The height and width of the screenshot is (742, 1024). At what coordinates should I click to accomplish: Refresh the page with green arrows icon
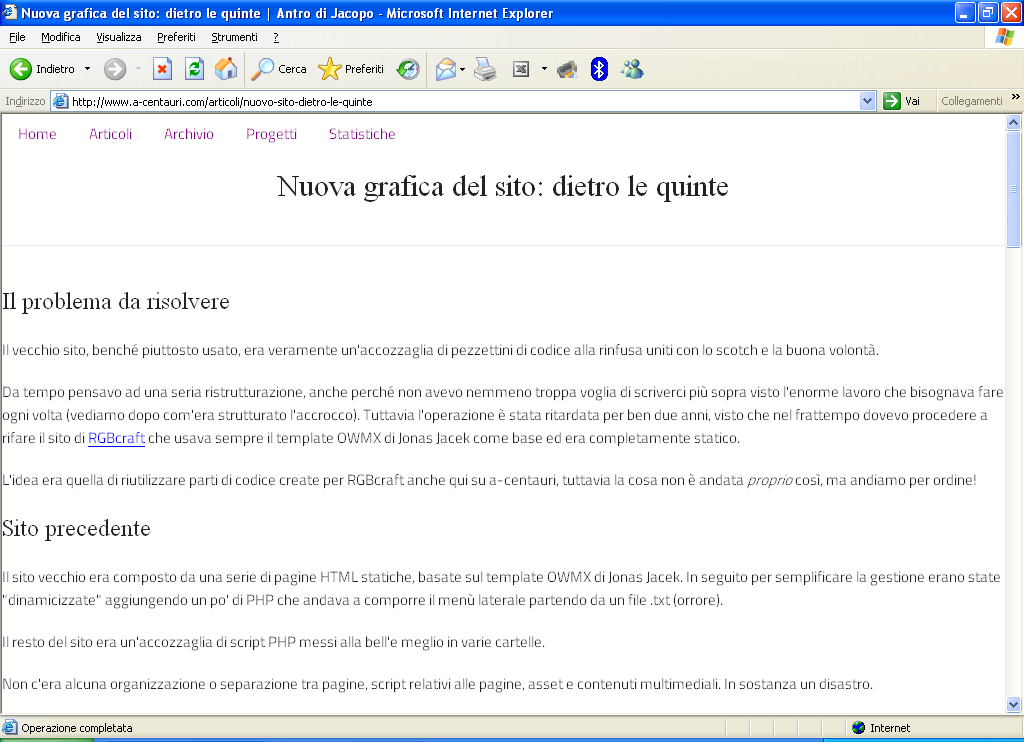pos(194,69)
